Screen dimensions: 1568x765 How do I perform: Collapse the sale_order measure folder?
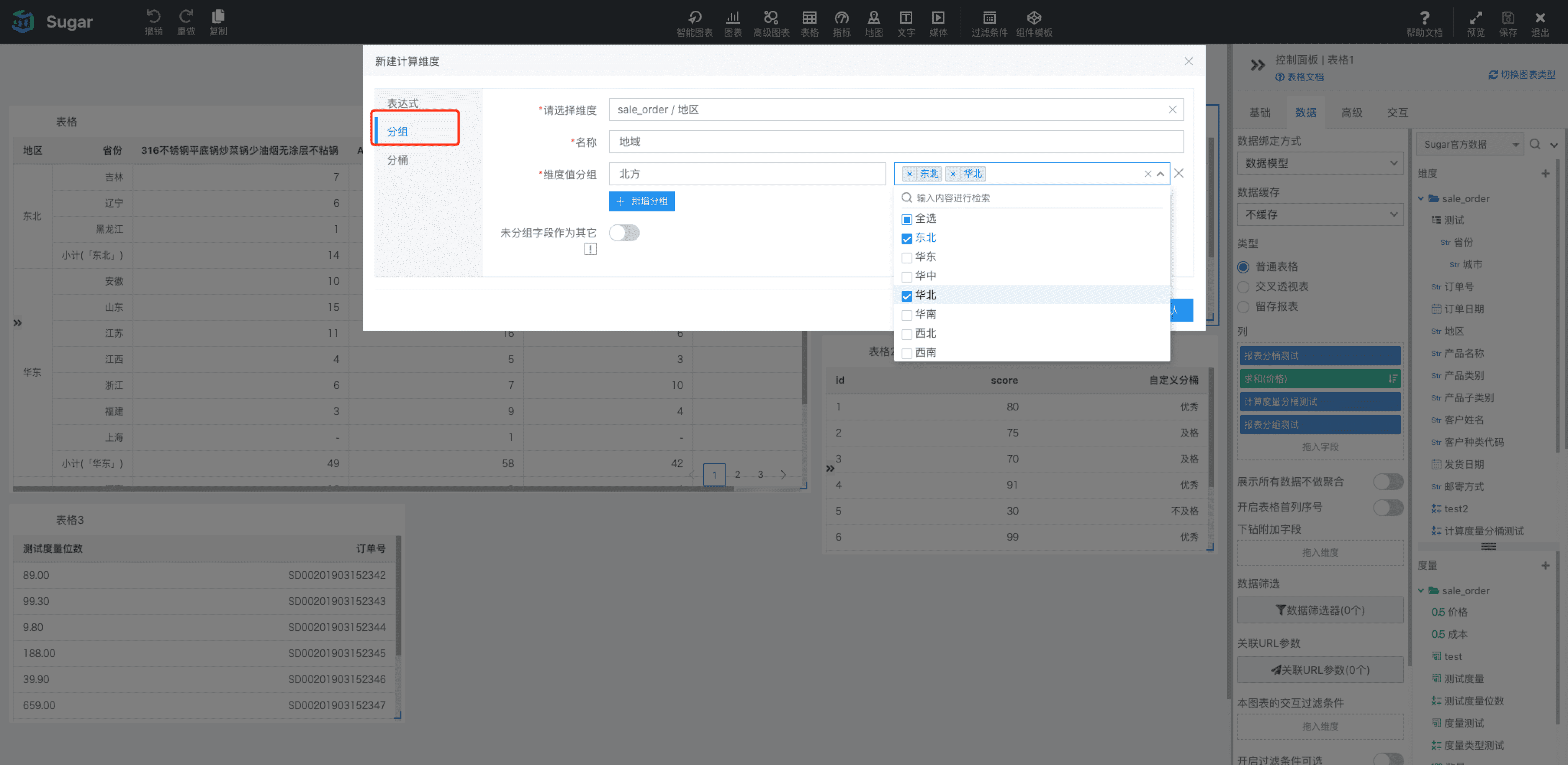pyautogui.click(x=1421, y=590)
